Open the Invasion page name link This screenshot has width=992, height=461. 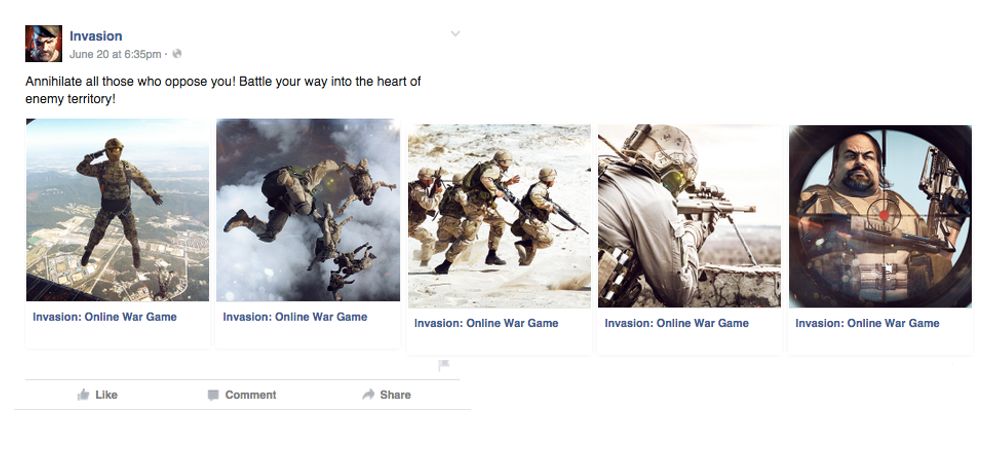click(96, 36)
